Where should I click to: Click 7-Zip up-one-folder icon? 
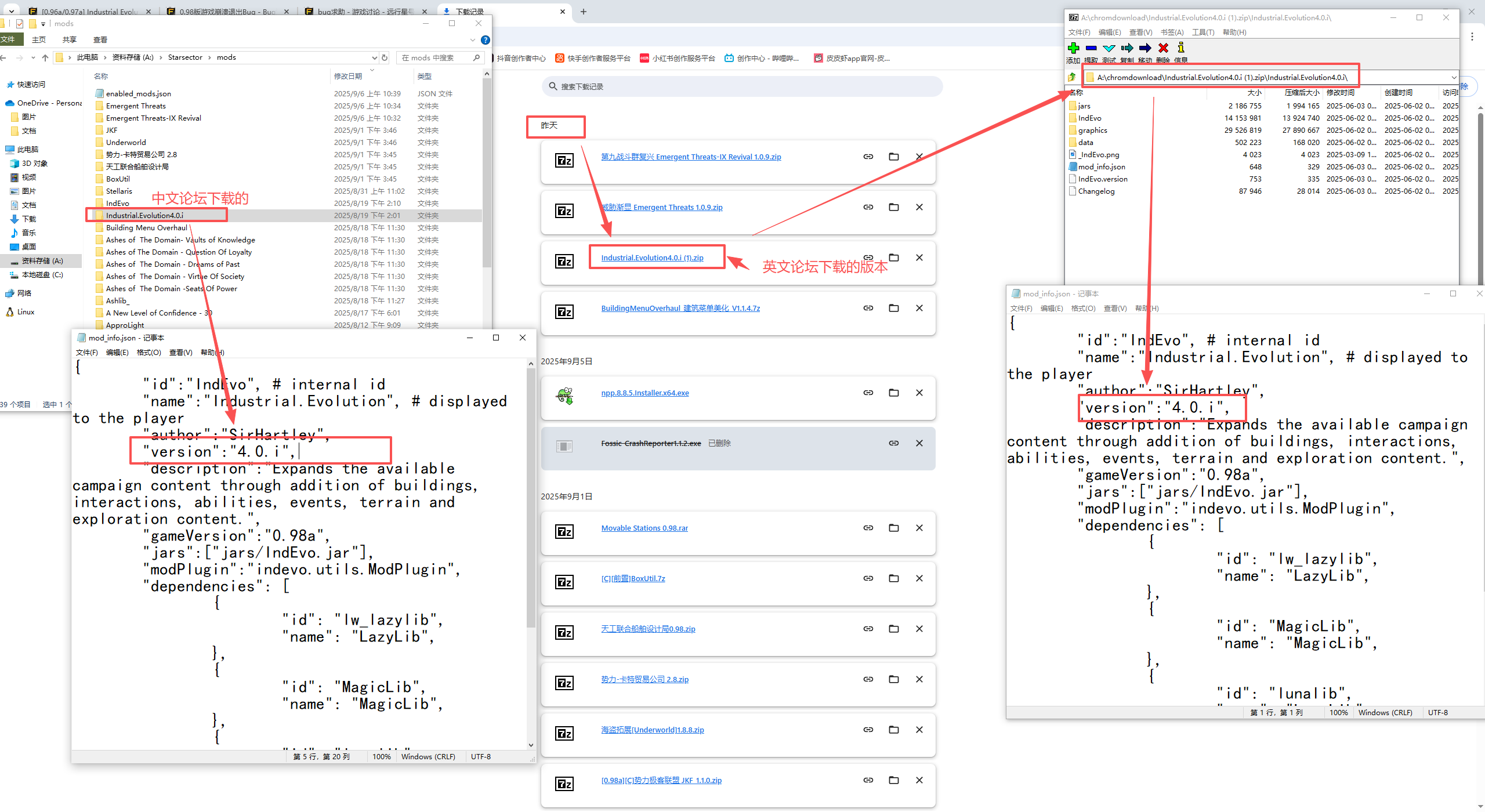pyautogui.click(x=1072, y=77)
